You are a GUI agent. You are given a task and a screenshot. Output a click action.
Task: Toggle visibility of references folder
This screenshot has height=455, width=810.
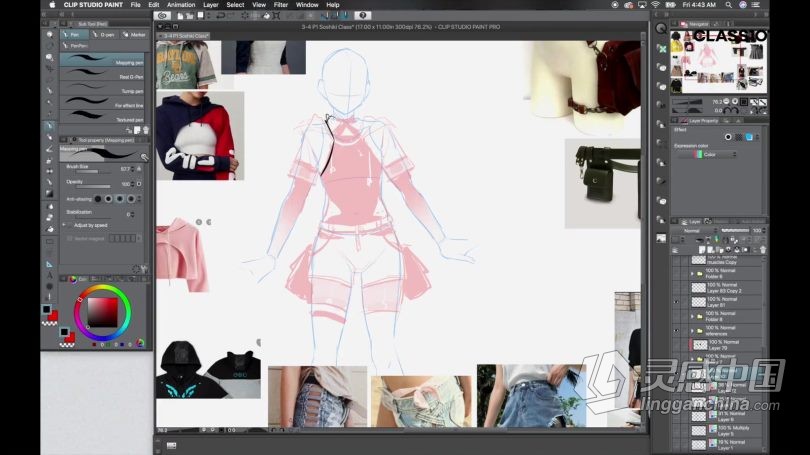click(x=676, y=331)
